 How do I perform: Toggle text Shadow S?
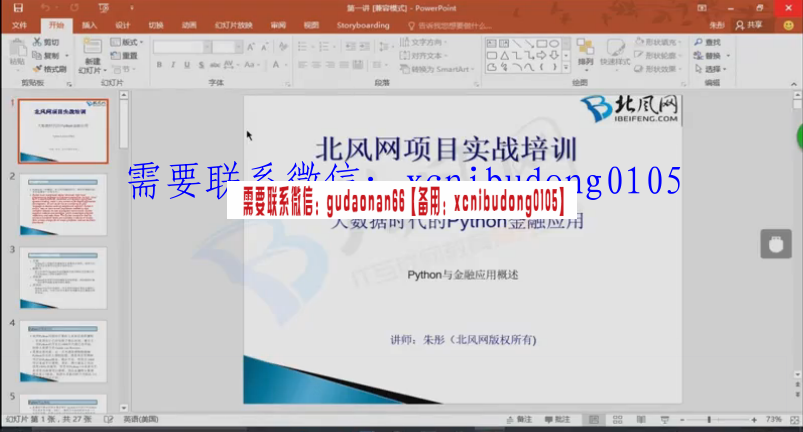(201, 64)
